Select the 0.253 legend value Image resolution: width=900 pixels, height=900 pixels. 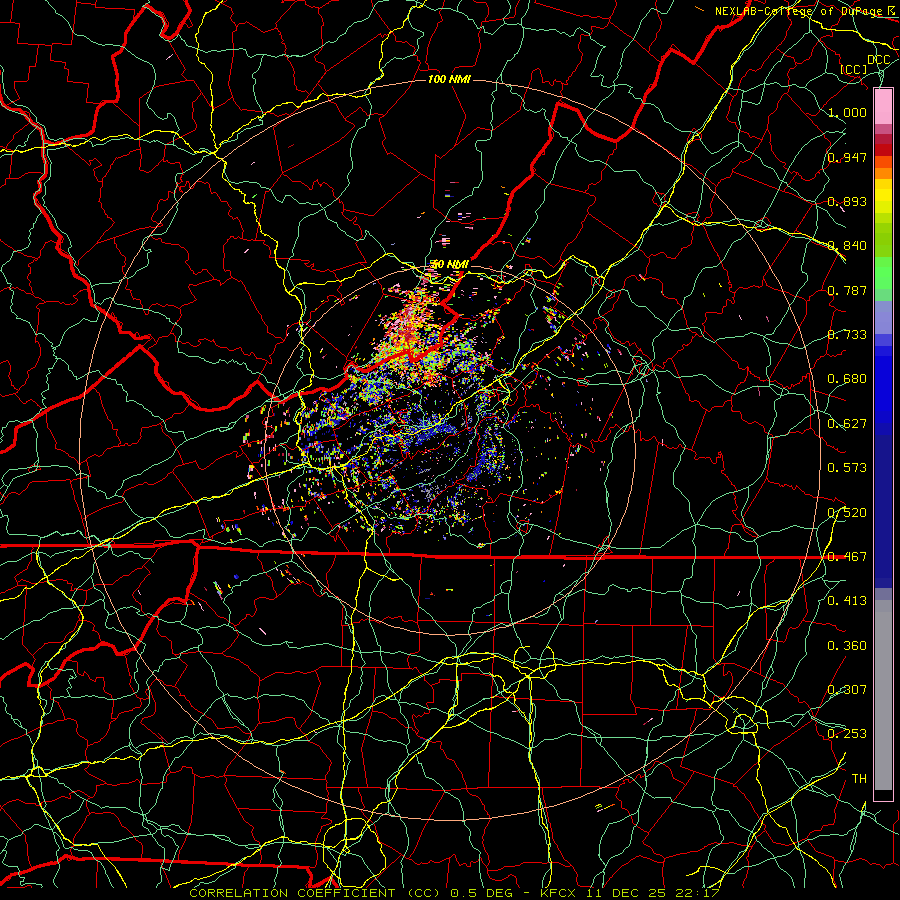pos(847,734)
